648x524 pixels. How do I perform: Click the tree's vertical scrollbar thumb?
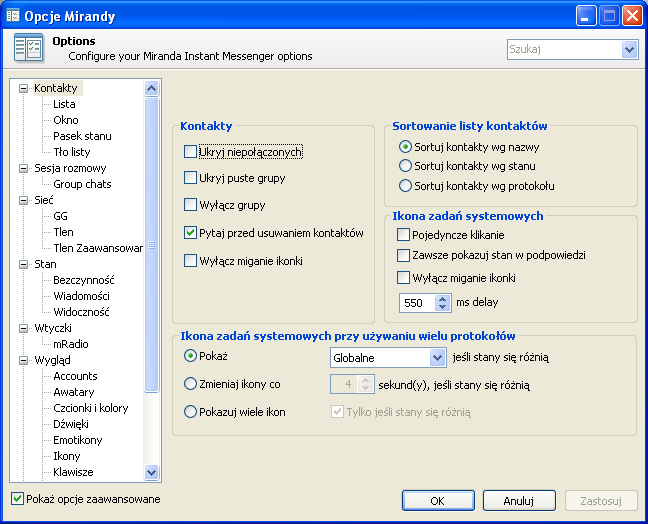point(152,245)
